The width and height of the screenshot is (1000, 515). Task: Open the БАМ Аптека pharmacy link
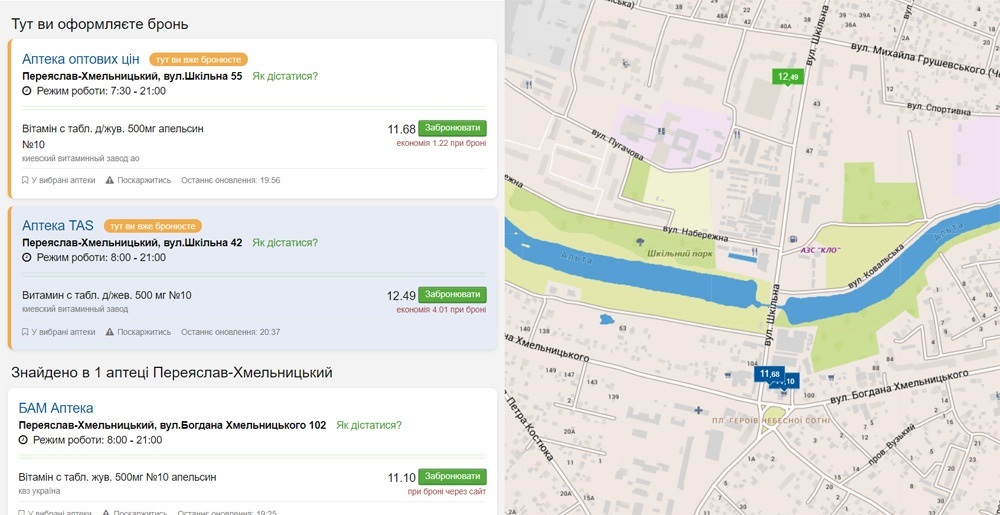(x=55, y=408)
